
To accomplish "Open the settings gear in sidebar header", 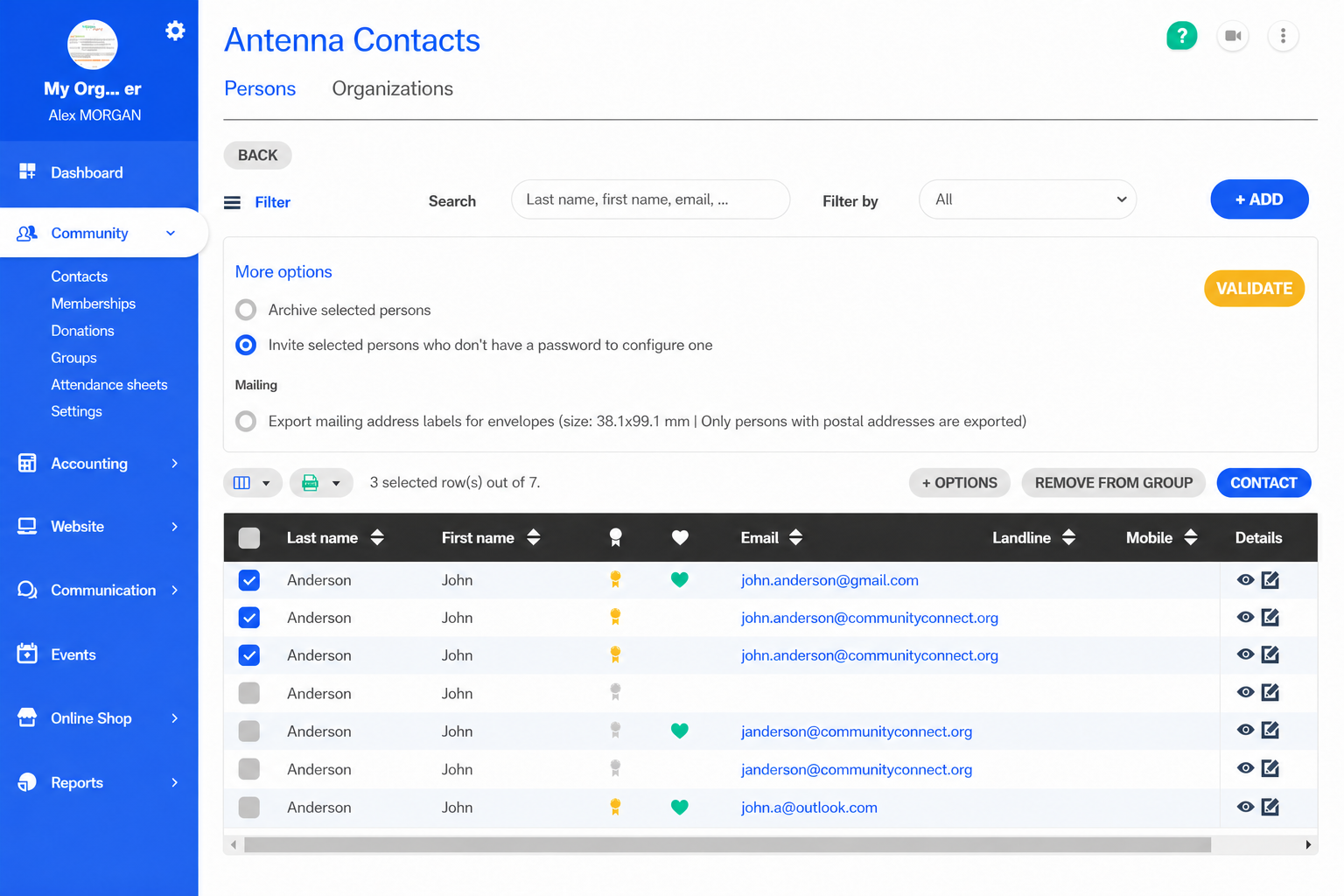I will [175, 31].
